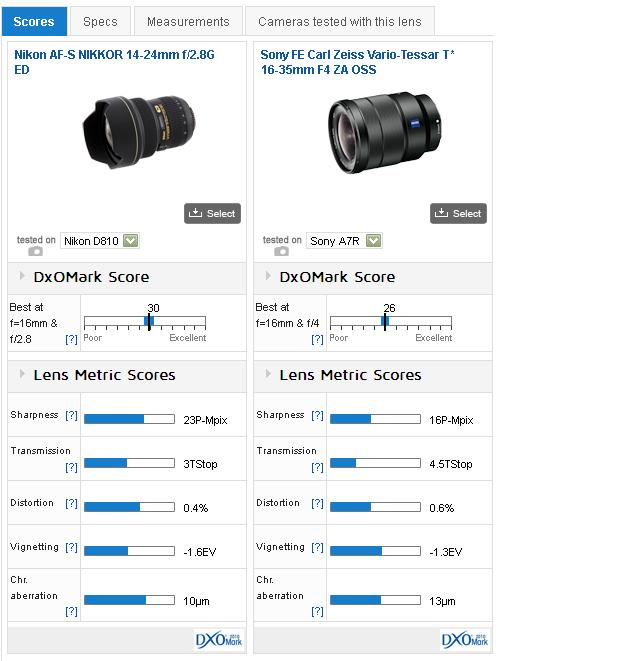Viewport: 640px width, 661px height.
Task: Click the Nikon Vignetting value -1.6EV
Action: tap(199, 552)
